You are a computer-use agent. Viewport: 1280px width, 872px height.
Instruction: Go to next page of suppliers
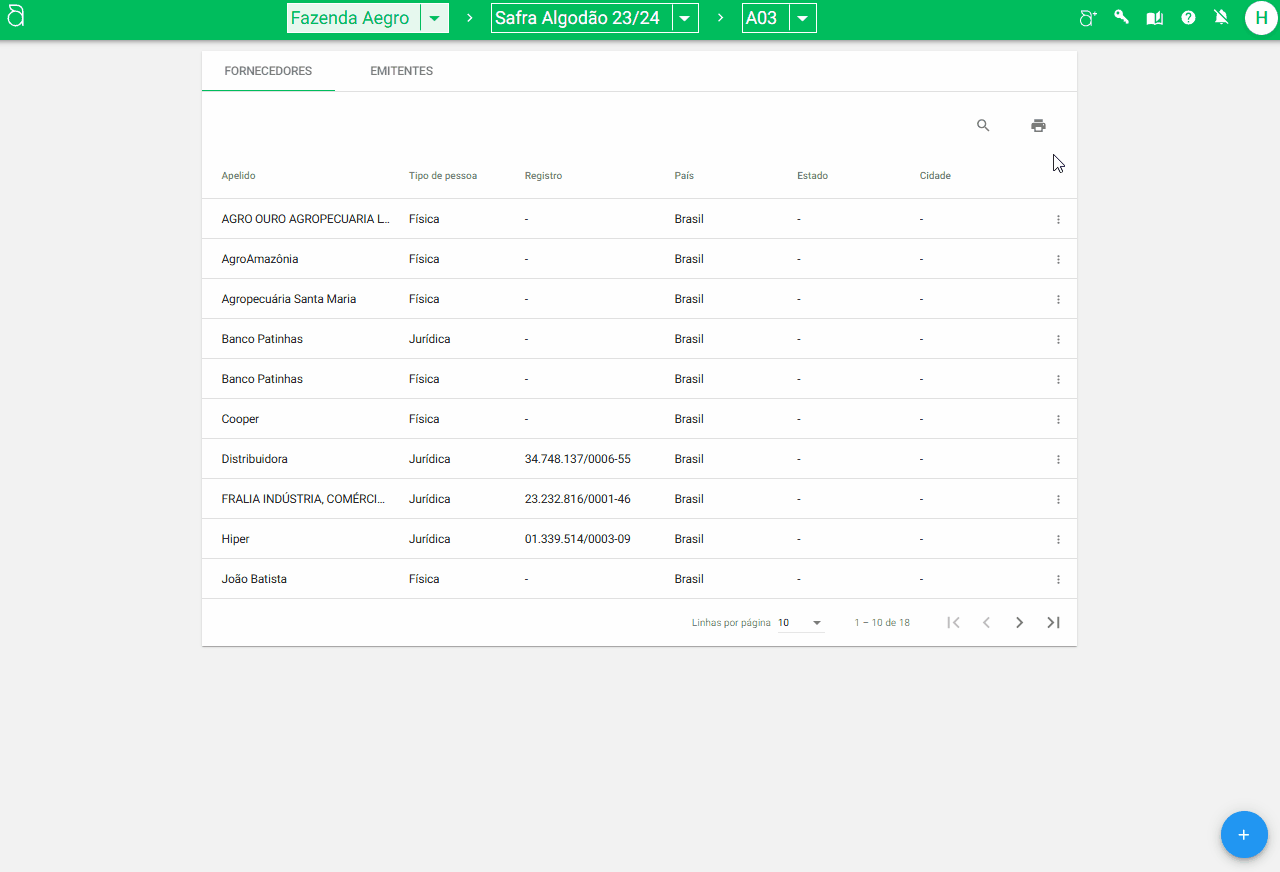click(1019, 622)
